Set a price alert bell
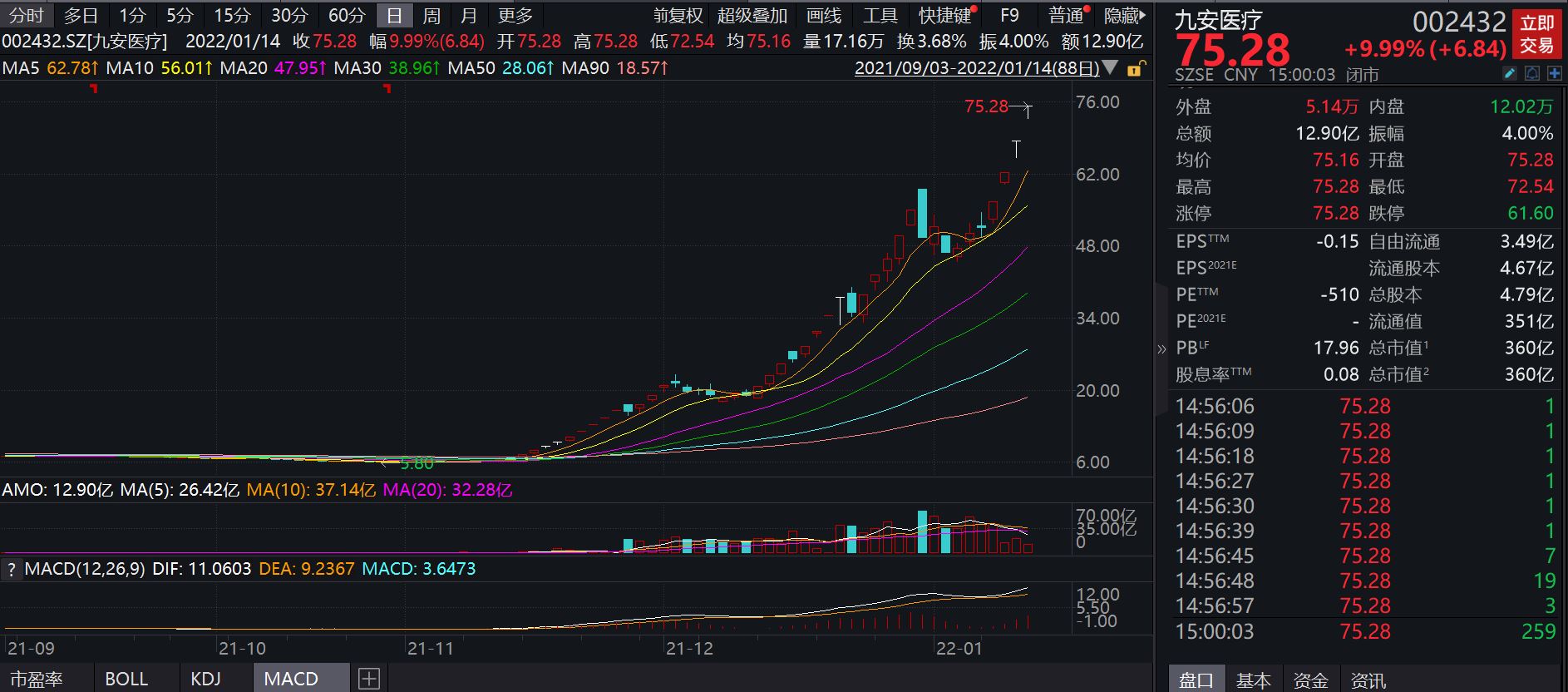Viewport: 1568px width, 692px height. (1532, 74)
